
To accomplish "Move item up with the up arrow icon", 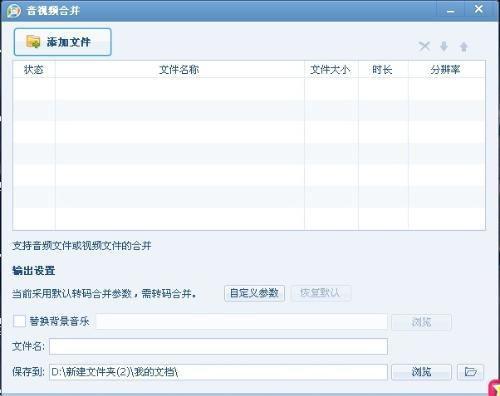I will pyautogui.click(x=464, y=47).
